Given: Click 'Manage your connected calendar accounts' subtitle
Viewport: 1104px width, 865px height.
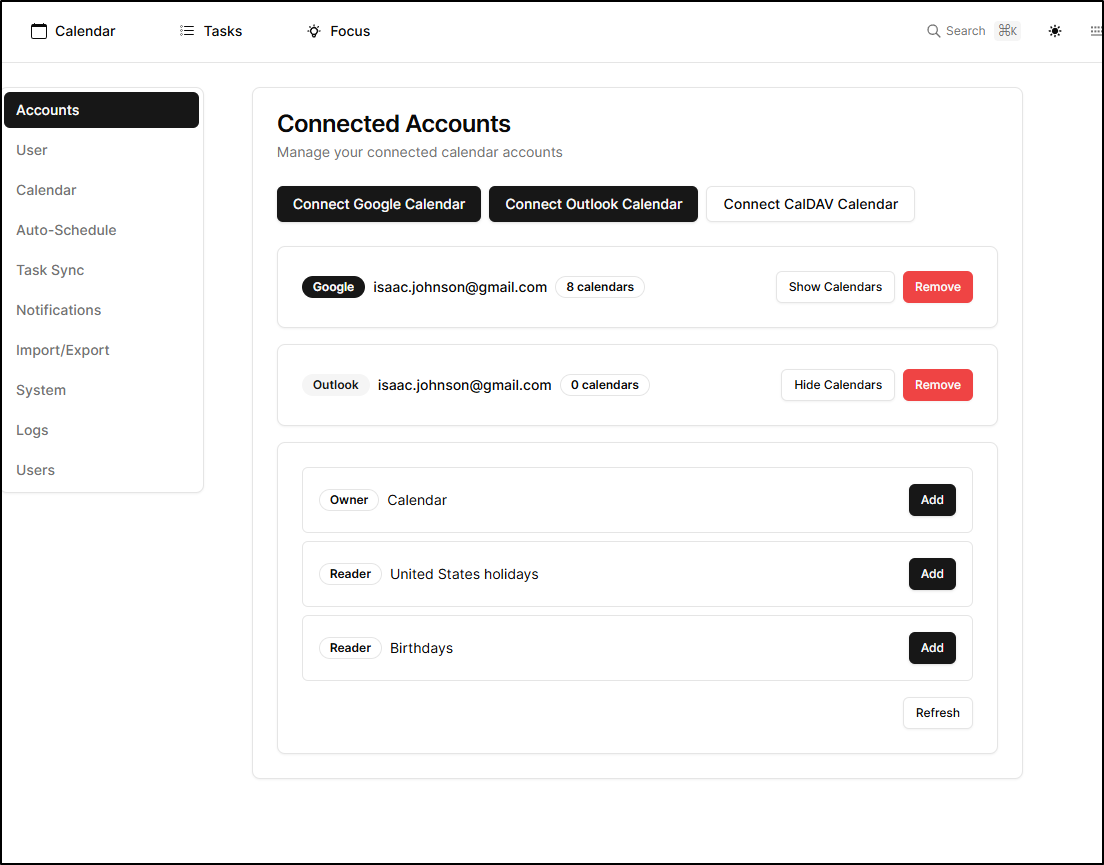Looking at the screenshot, I should point(420,152).
